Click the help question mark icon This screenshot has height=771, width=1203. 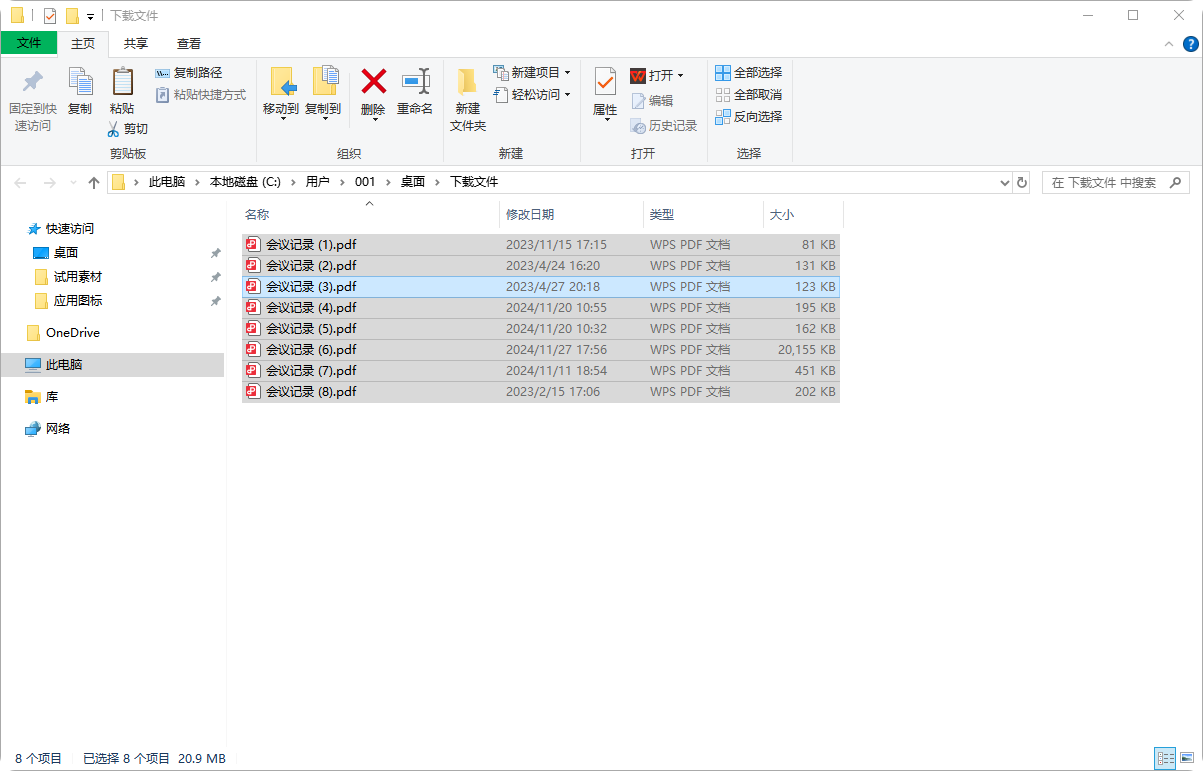(1191, 44)
